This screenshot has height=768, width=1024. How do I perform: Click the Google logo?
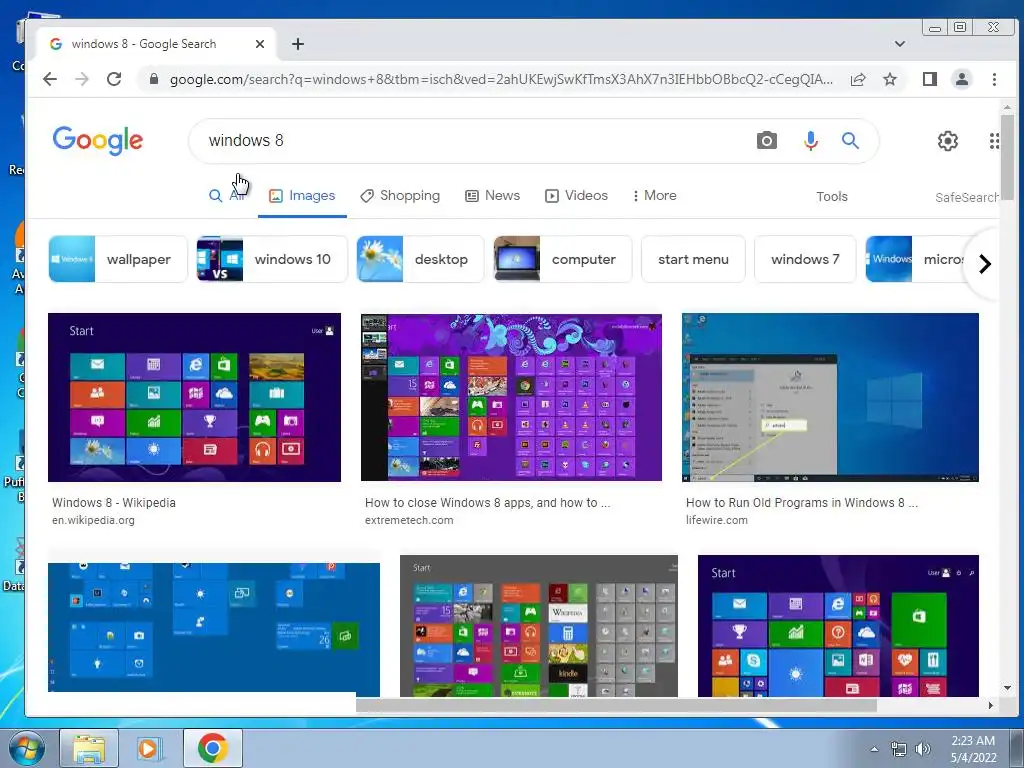pos(98,140)
